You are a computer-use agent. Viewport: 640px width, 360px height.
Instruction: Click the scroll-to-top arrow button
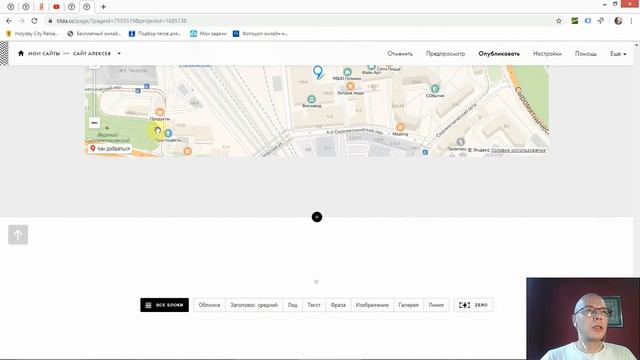pos(18,235)
